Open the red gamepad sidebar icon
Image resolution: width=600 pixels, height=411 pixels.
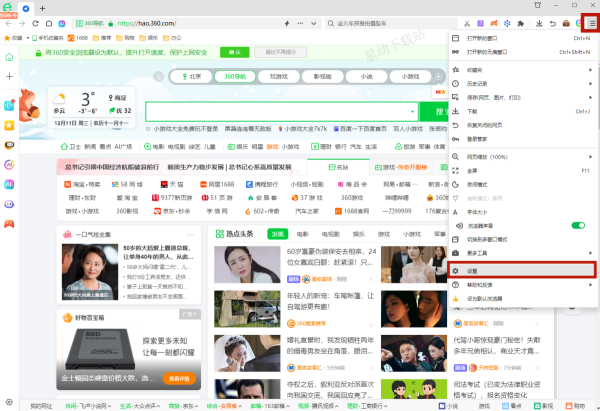[9, 224]
